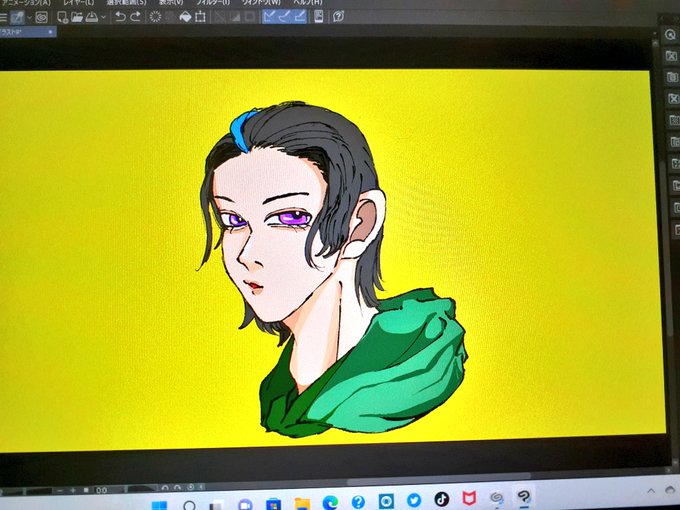Image resolution: width=680 pixels, height=510 pixels.
Task: Create a new canvas with New icon
Action: pos(62,18)
